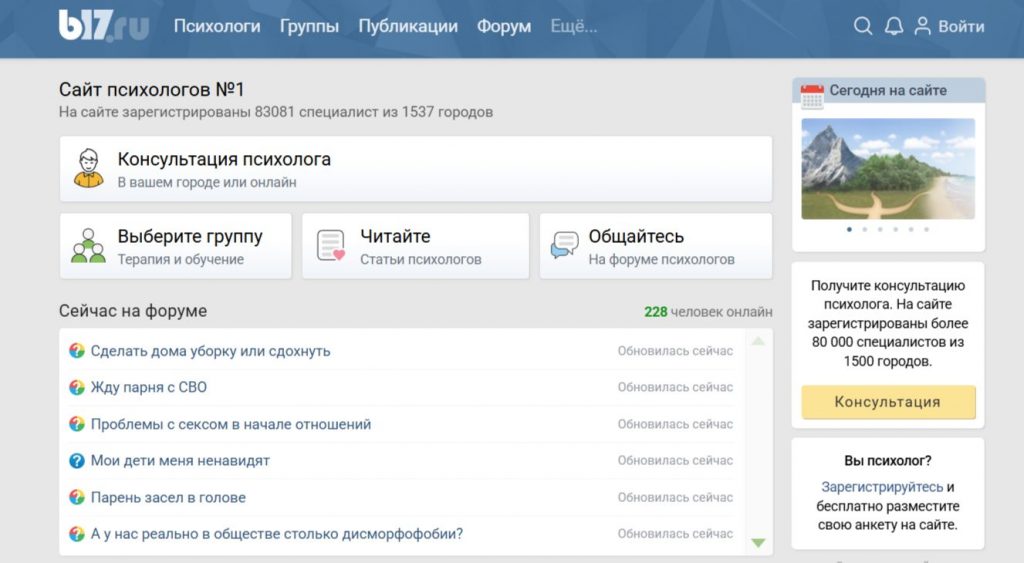
Task: Click the b17.ru logo
Action: click(104, 25)
